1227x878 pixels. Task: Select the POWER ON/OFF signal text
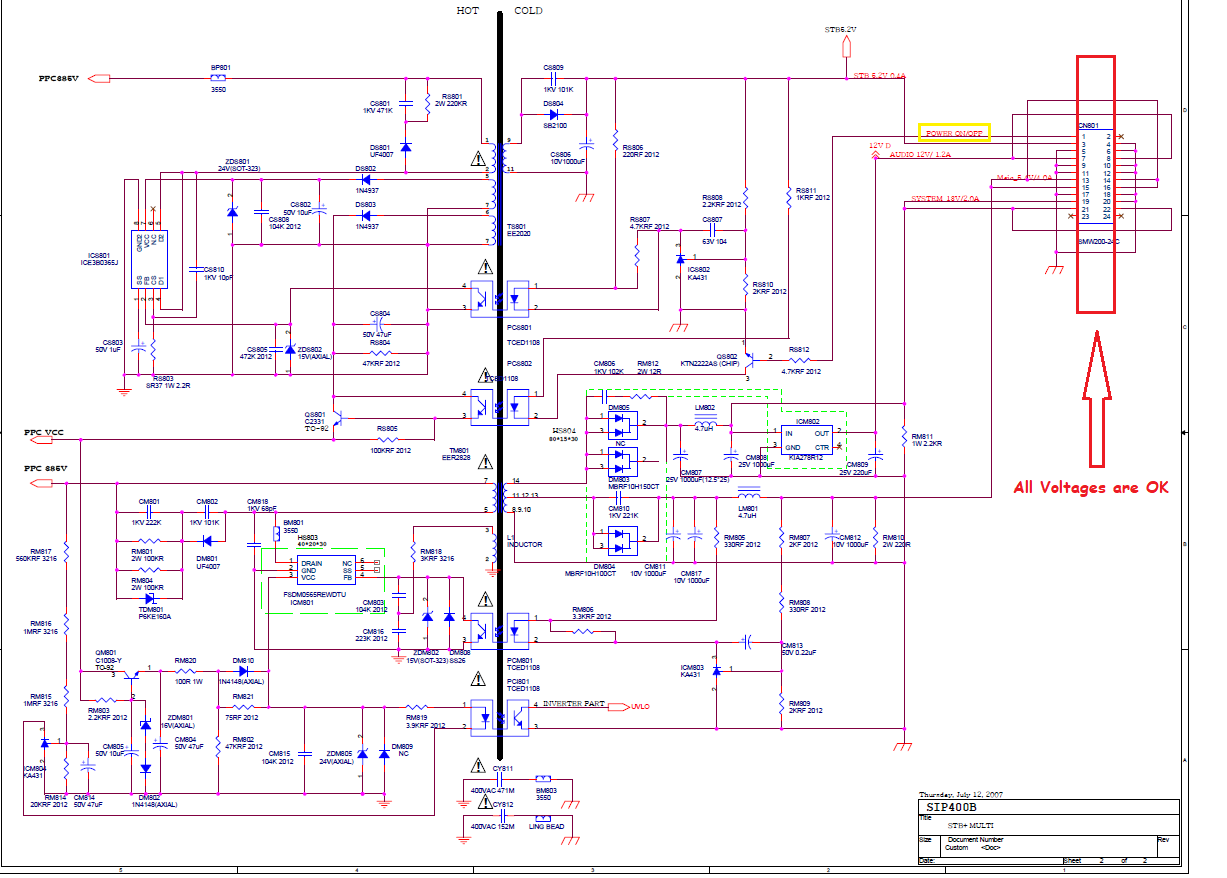(954, 133)
